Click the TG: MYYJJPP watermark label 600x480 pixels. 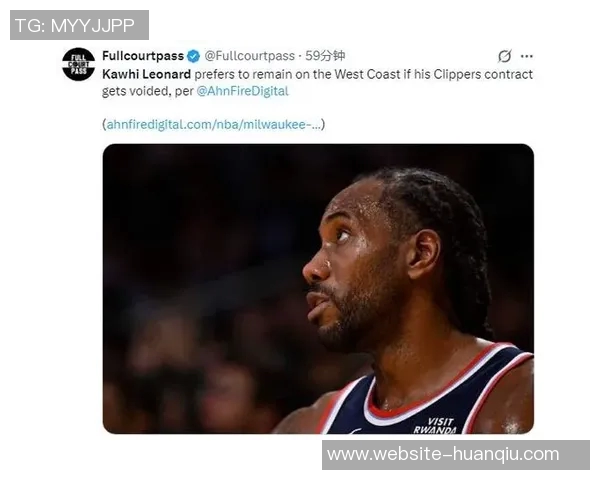(x=79, y=25)
